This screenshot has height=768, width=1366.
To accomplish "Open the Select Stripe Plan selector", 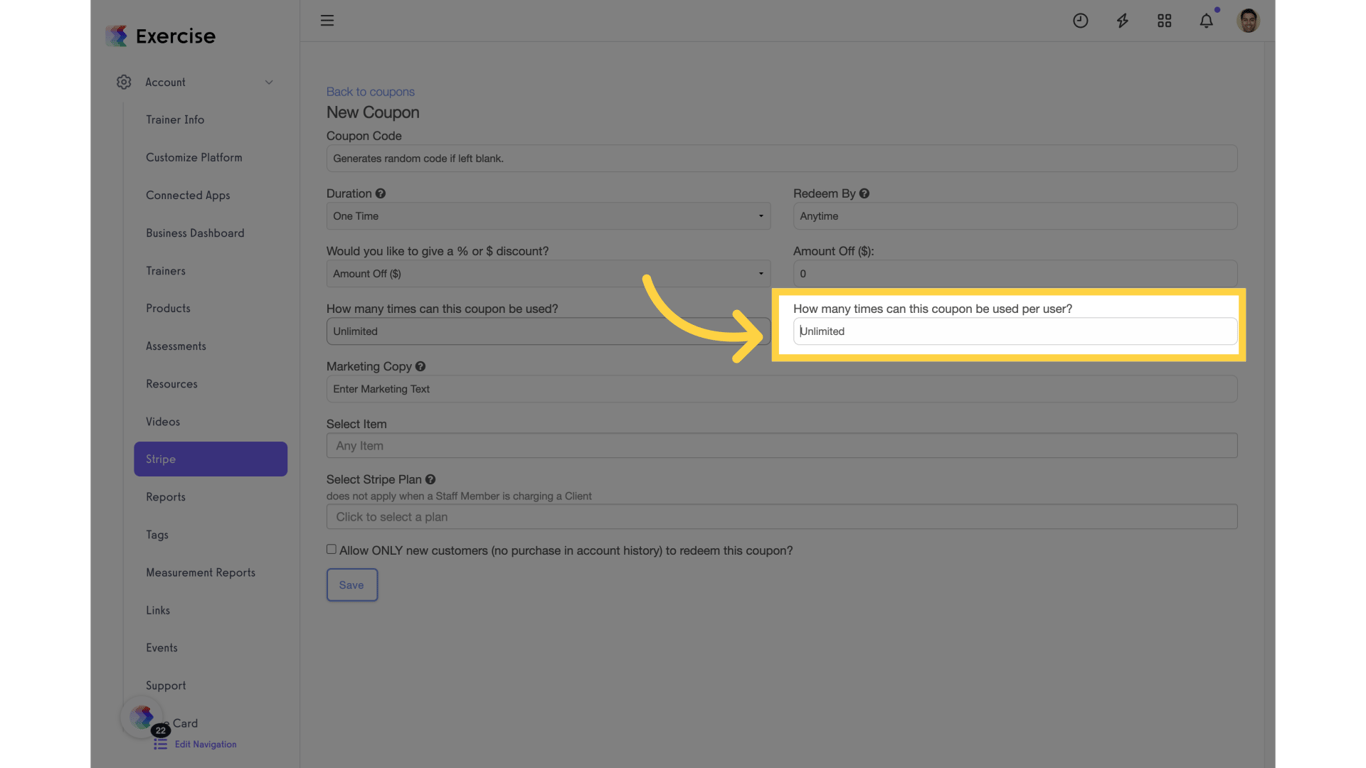I will click(782, 517).
